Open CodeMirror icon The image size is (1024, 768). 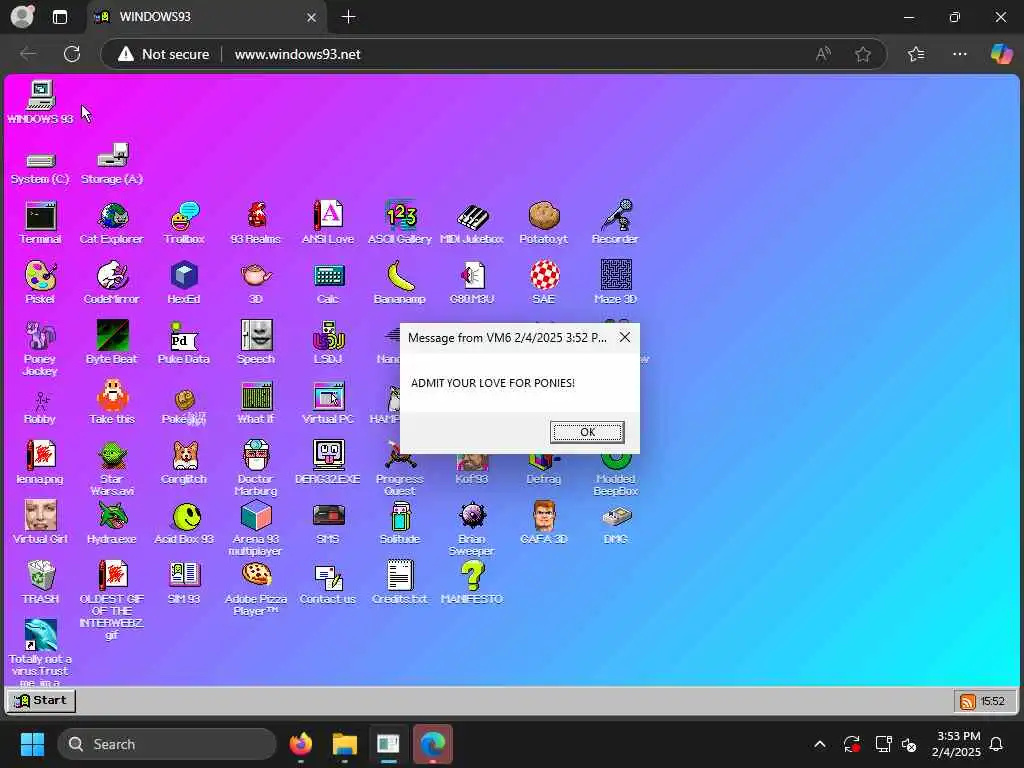[112, 283]
